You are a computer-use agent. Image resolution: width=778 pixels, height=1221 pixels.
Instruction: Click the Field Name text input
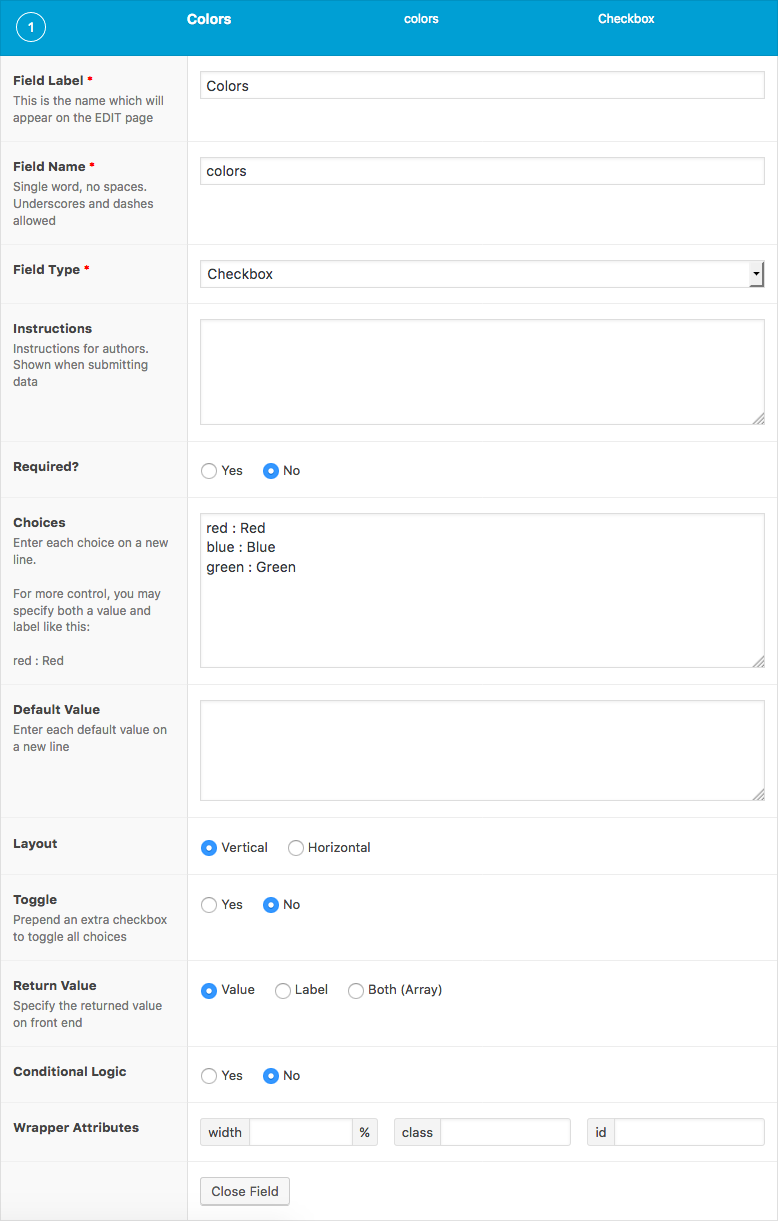(x=482, y=171)
